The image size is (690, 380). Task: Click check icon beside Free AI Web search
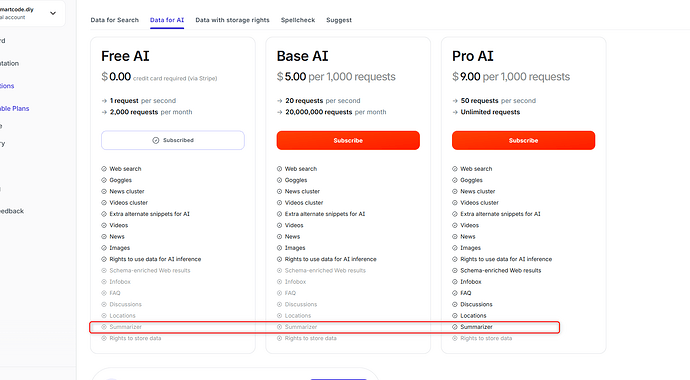click(104, 169)
